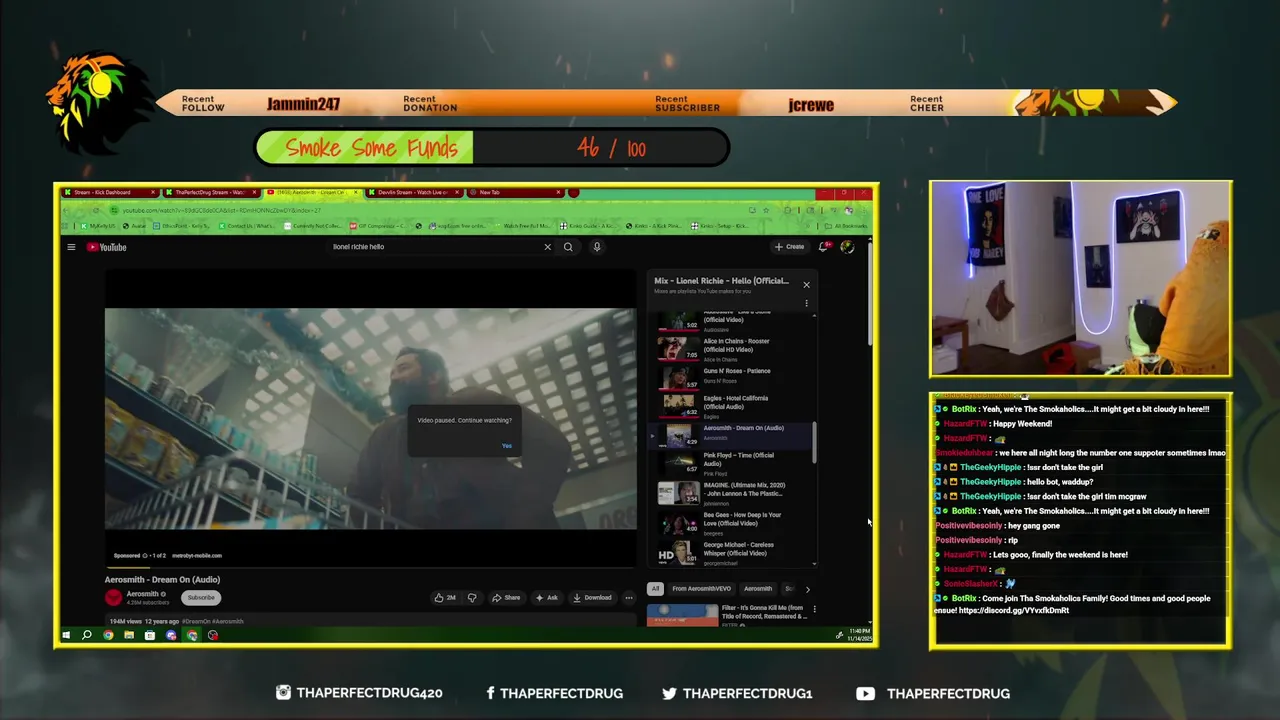Click the Ask button under the video
The height and width of the screenshot is (720, 1280).
click(x=546, y=598)
